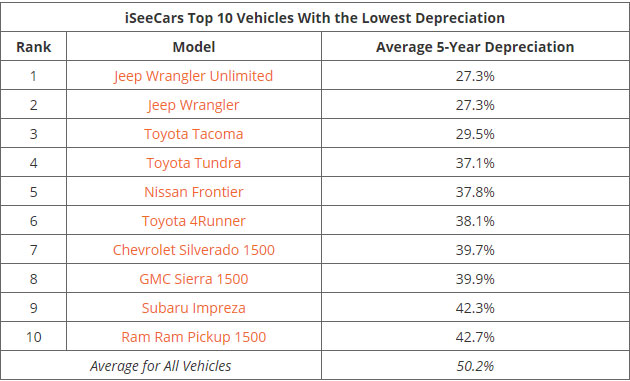Click the Average for All Vehicles cell
630x381 pixels.
click(161, 366)
